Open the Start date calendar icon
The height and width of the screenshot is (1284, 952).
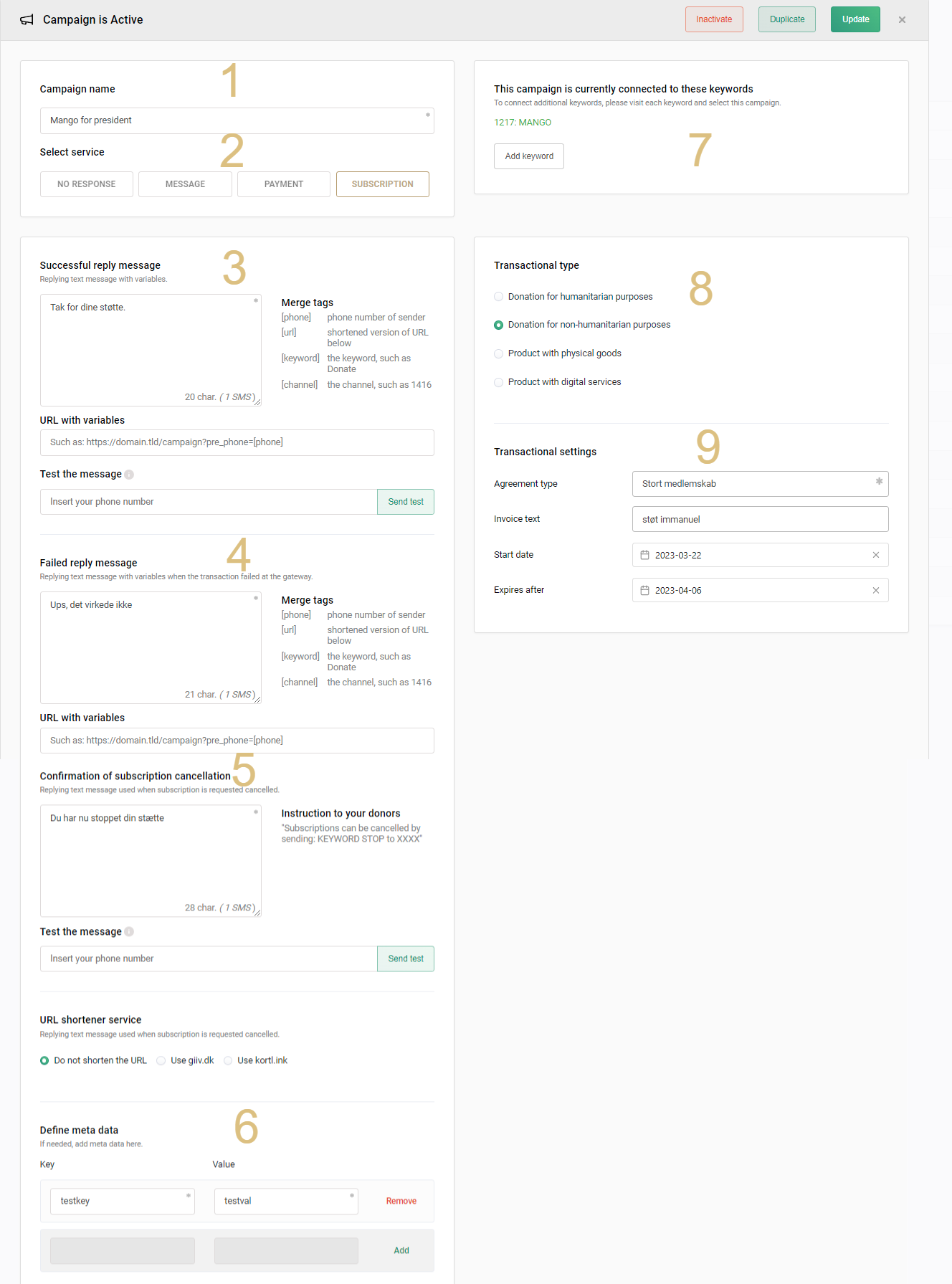(x=644, y=555)
